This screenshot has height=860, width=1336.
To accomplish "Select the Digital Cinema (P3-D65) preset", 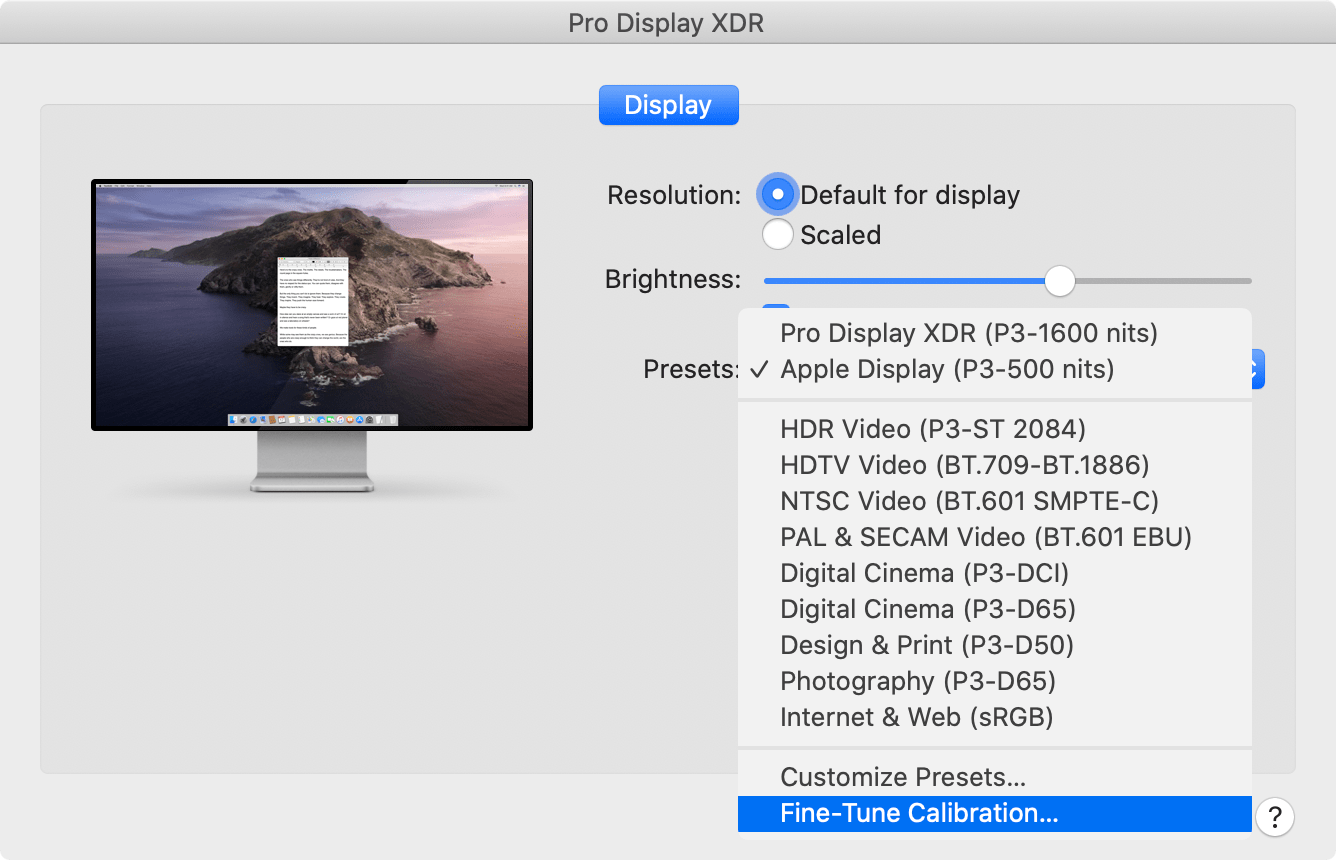I will click(x=927, y=609).
